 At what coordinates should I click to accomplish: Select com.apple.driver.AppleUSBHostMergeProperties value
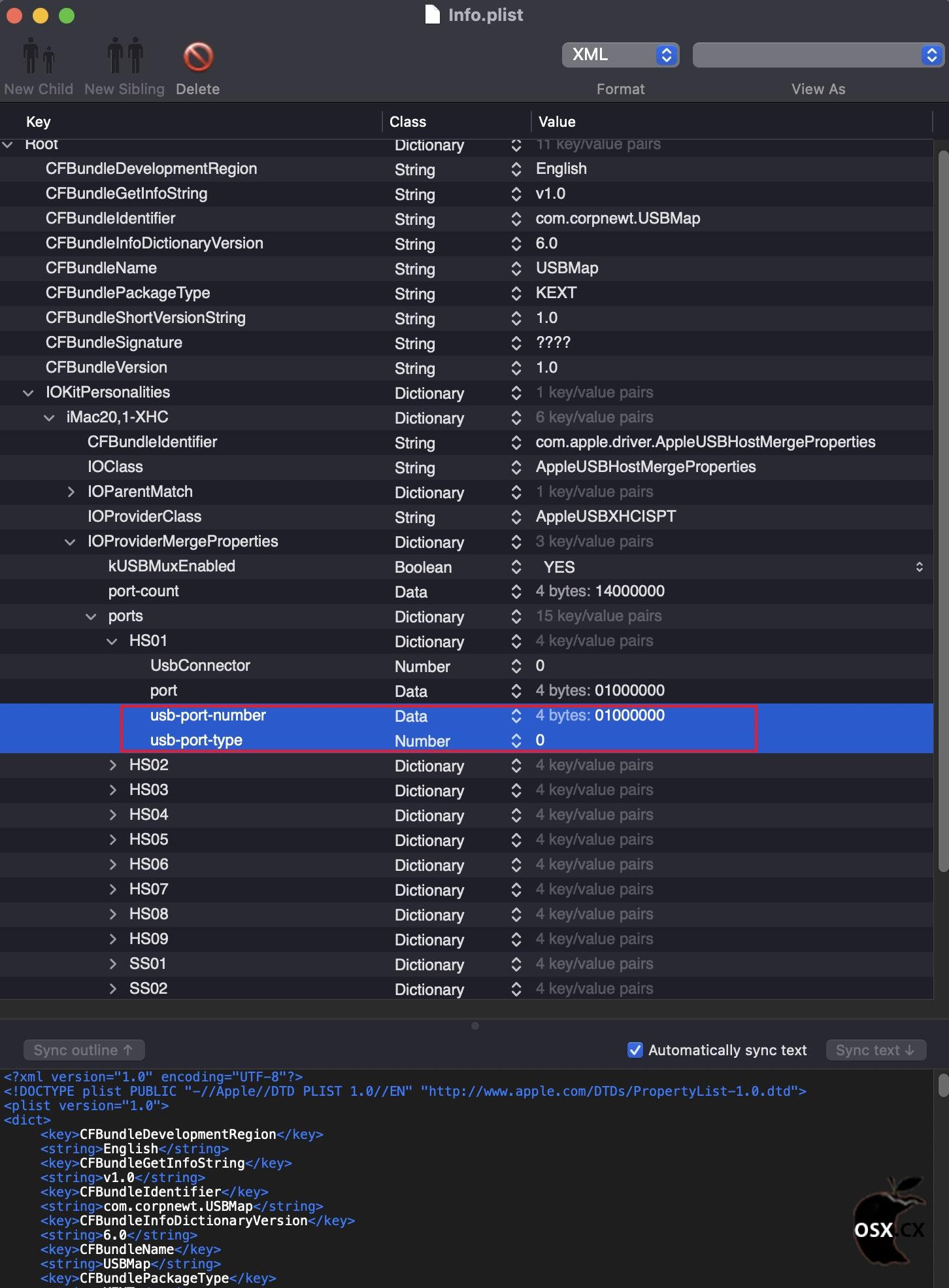pyautogui.click(x=705, y=442)
